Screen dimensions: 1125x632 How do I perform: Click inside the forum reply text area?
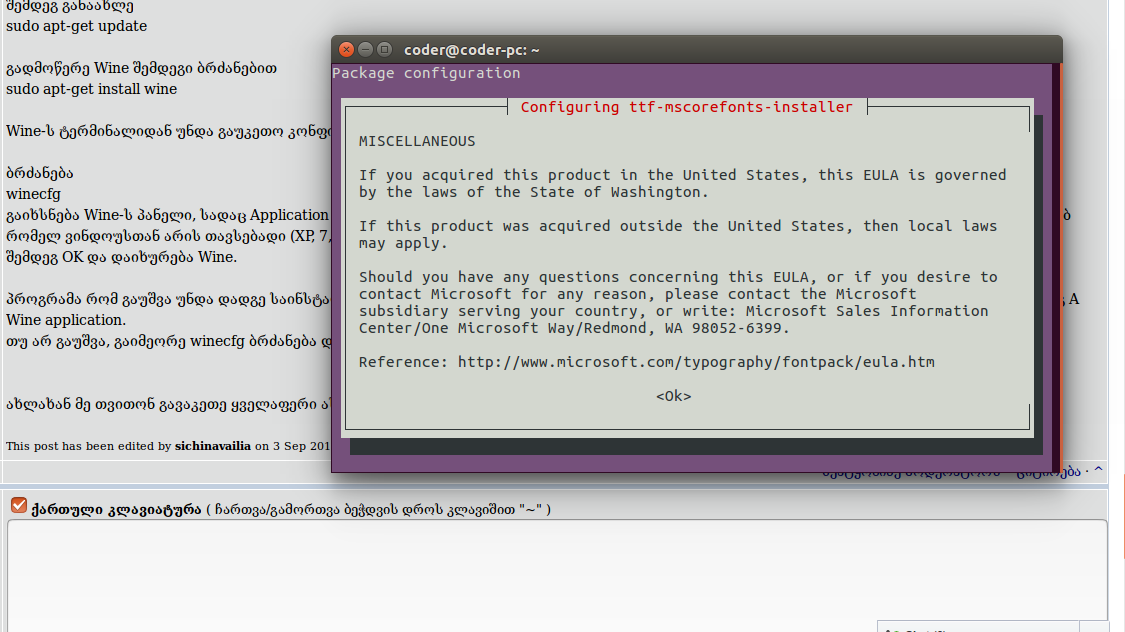(557, 575)
